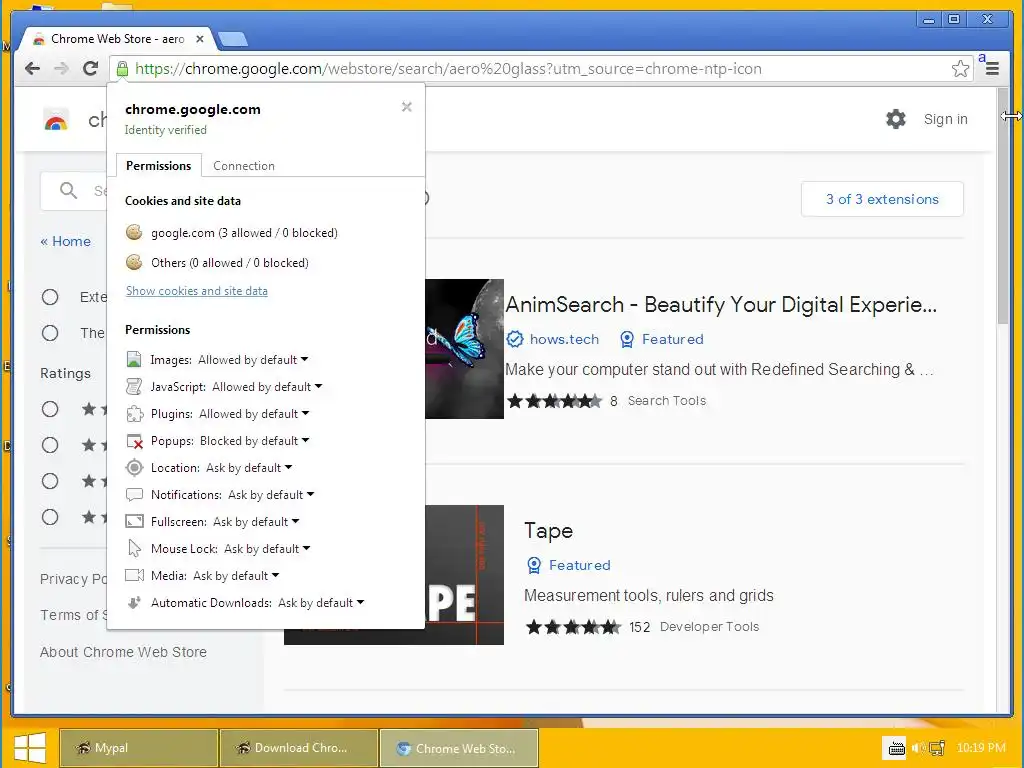Screen dimensions: 1024x768
Task: Open JavaScript Allowed by default dropdown
Action: pyautogui.click(x=267, y=387)
